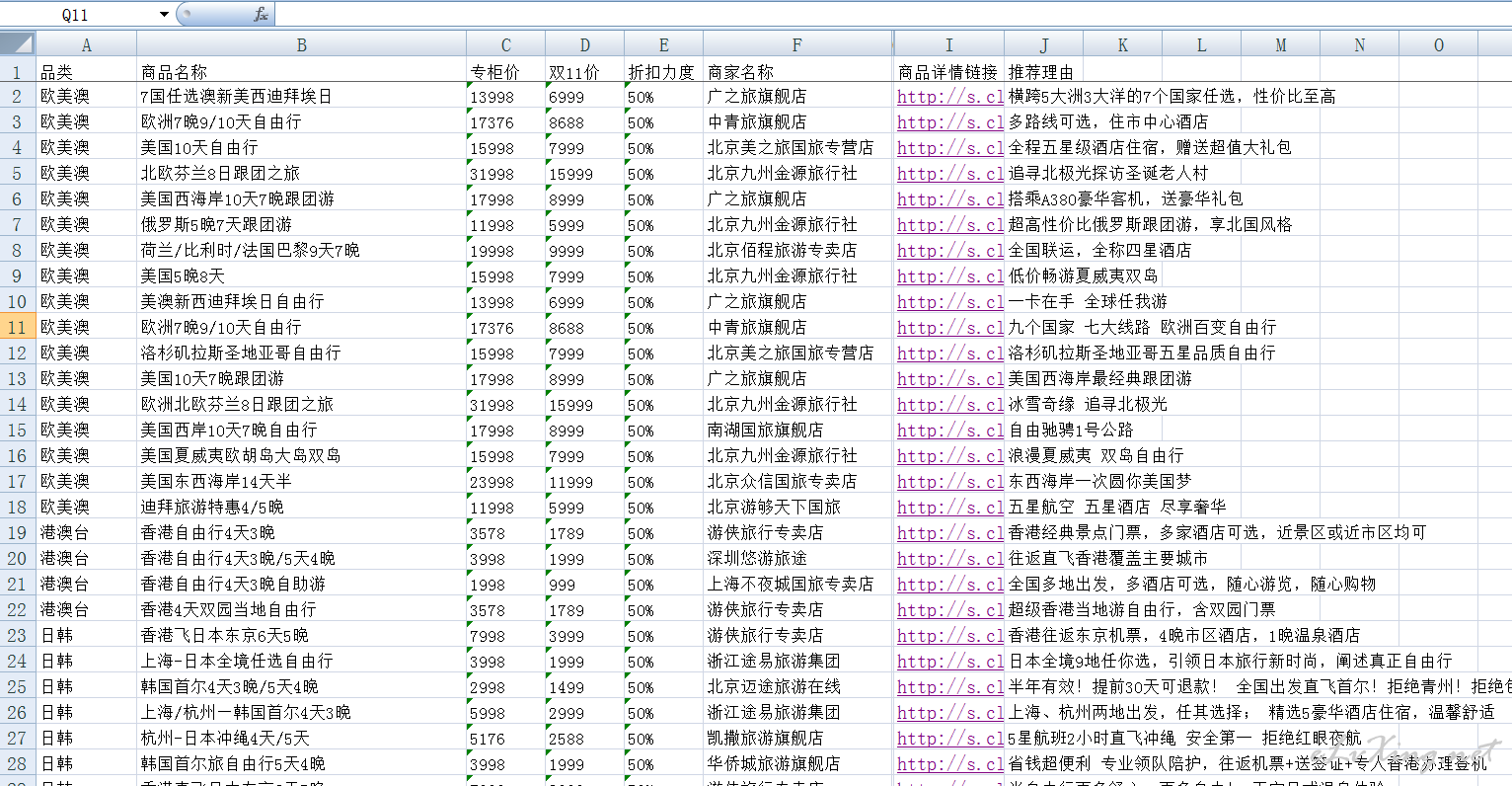Image resolution: width=1512 pixels, height=786 pixels.
Task: Select the column I header
Action: pos(948,45)
